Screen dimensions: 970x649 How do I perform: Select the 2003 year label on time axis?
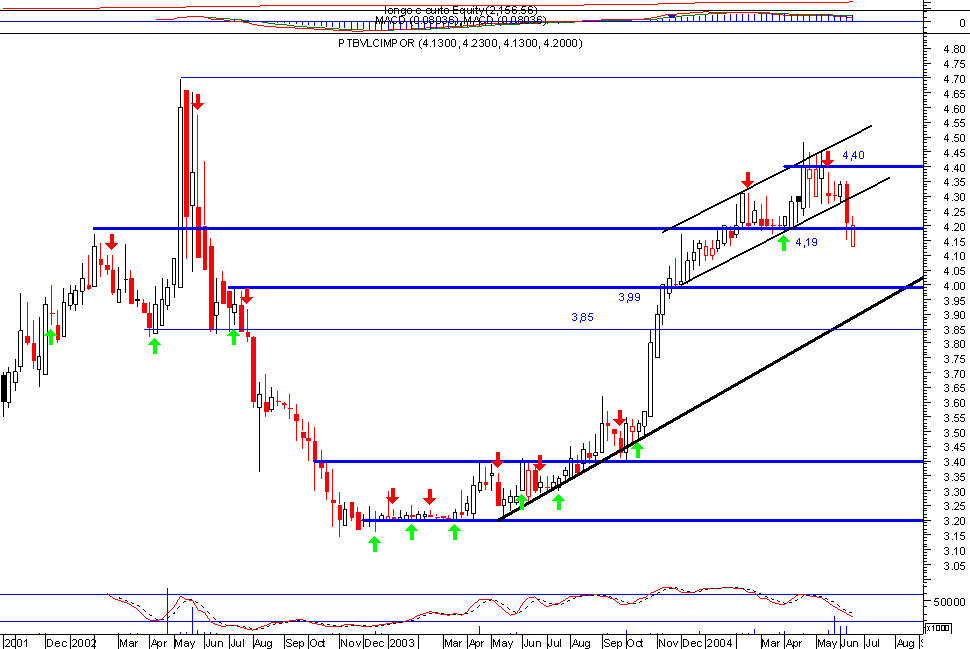[401, 643]
